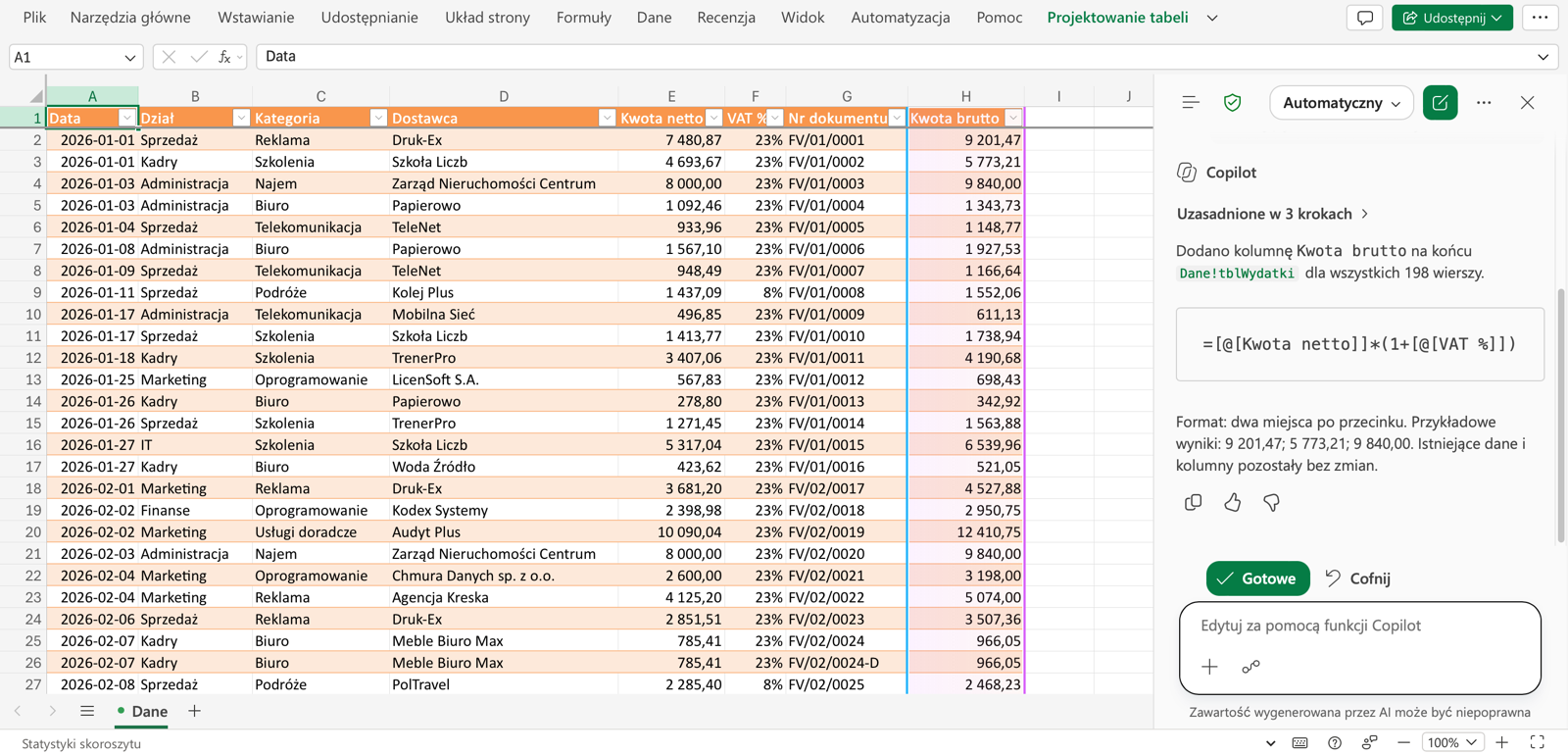Open the Automatyczny mode dropdown
1568x754 pixels.
click(1342, 103)
